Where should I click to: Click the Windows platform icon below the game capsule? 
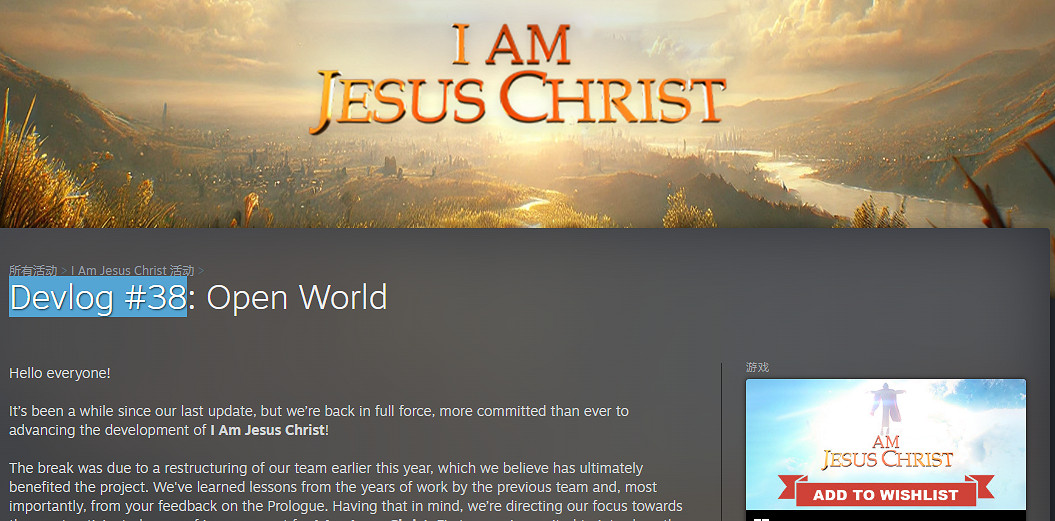tap(761, 518)
